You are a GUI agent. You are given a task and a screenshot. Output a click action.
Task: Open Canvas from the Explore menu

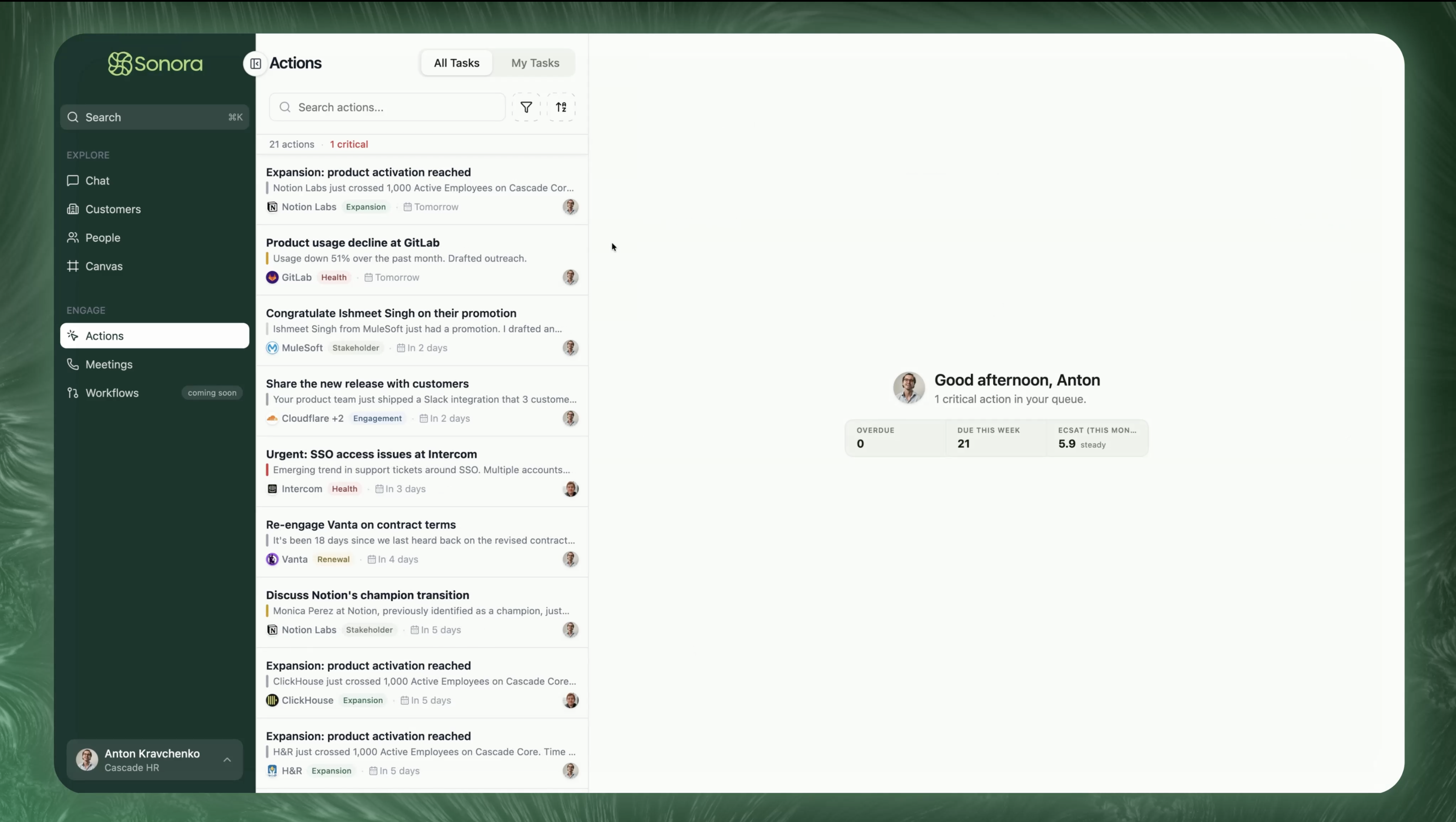104,266
